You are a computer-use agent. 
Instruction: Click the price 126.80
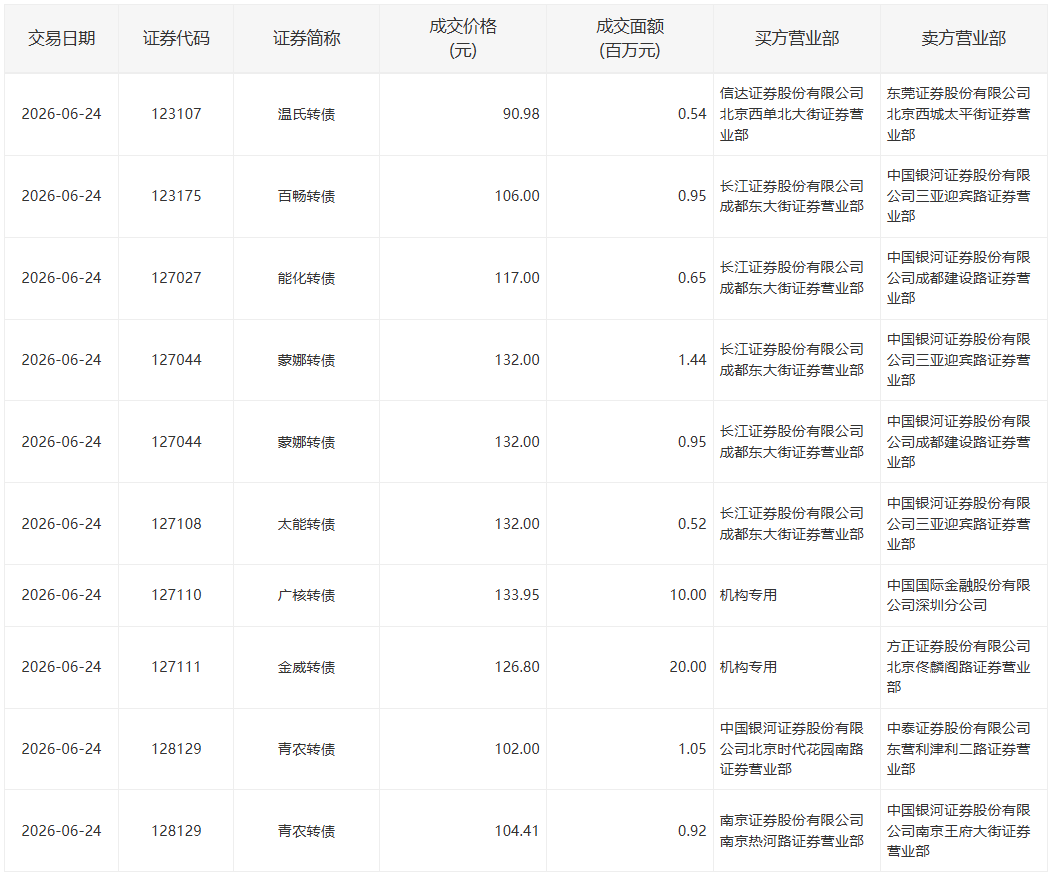517,667
